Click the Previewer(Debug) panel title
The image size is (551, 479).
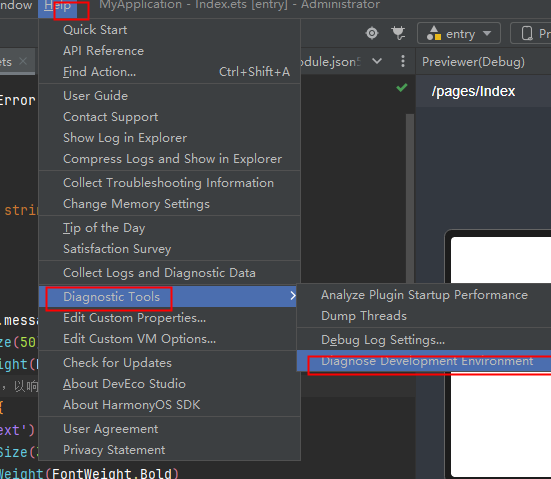click(473, 62)
